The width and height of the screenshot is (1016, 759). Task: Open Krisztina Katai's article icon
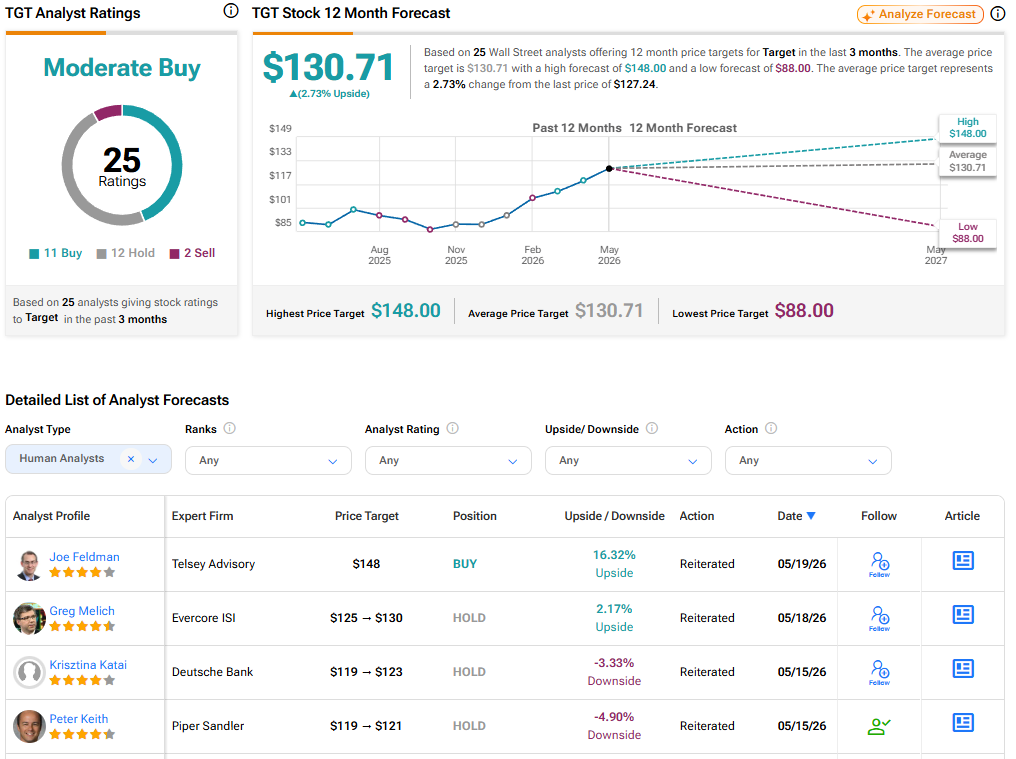click(963, 668)
